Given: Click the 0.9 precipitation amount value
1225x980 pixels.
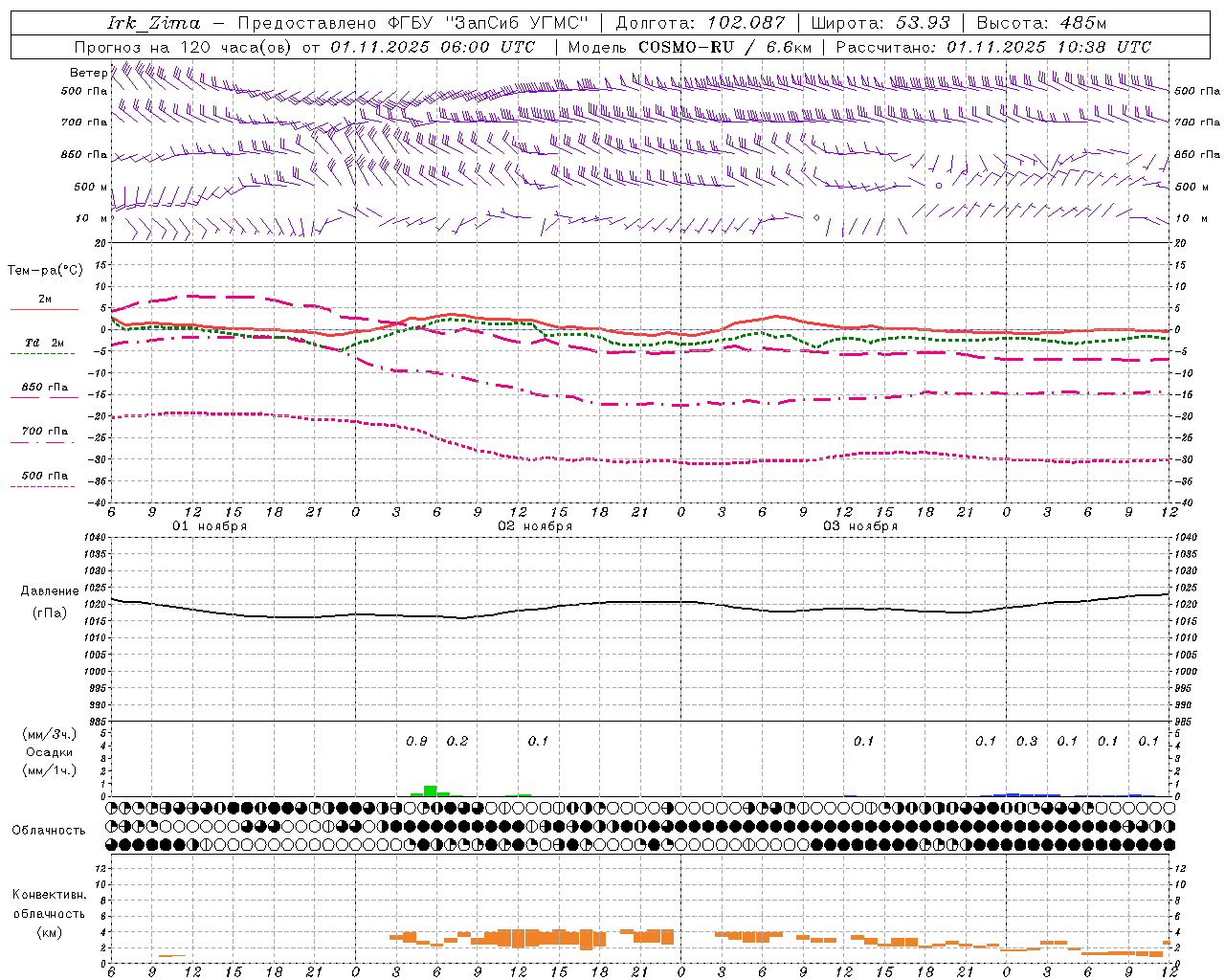Looking at the screenshot, I should [x=416, y=742].
